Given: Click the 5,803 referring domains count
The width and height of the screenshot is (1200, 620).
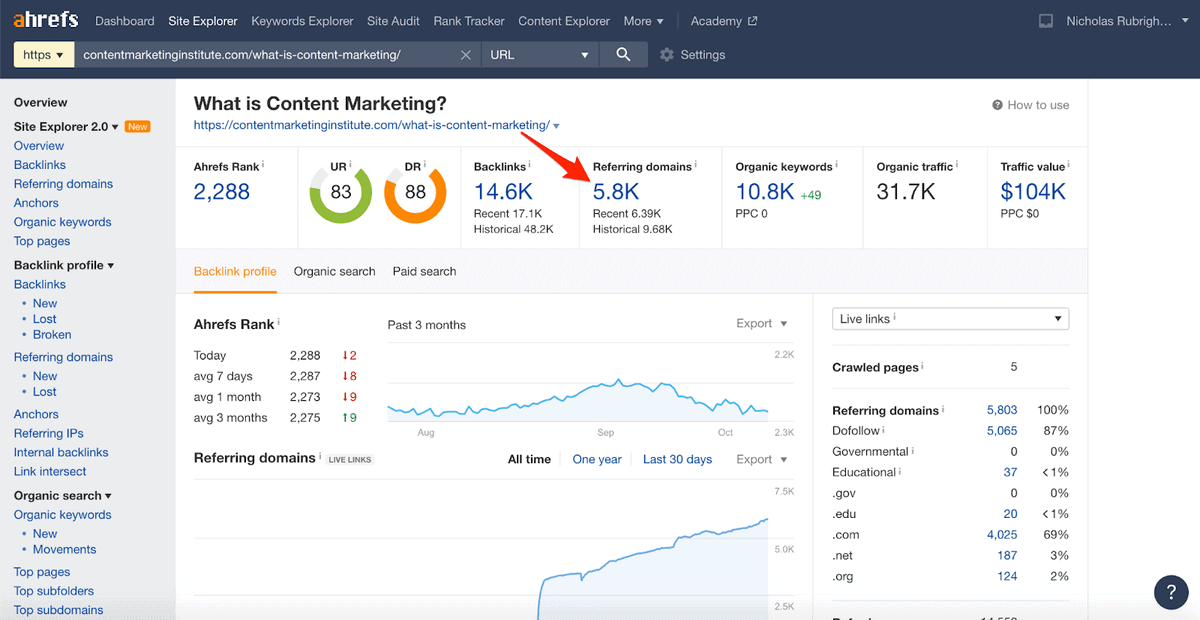Looking at the screenshot, I should click(1002, 410).
